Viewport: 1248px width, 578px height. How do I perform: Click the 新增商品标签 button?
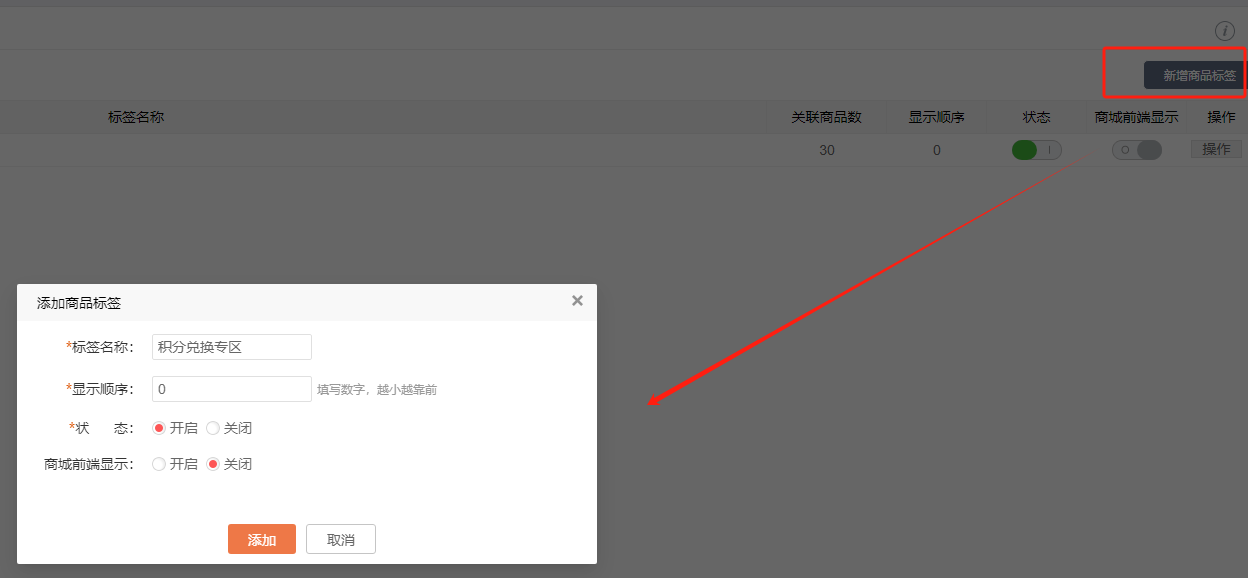pos(1198,75)
